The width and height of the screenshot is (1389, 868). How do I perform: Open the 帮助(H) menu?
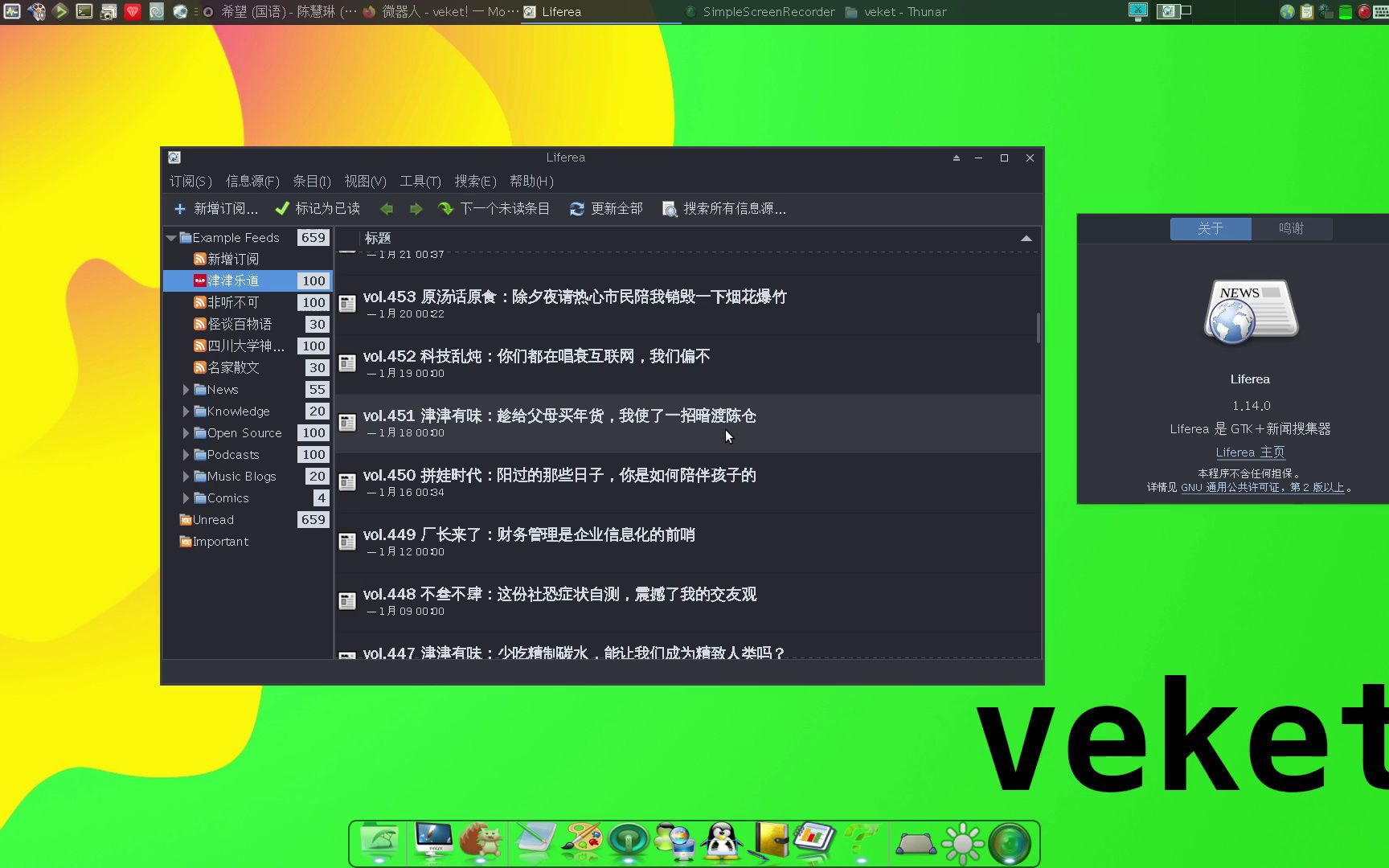point(531,182)
